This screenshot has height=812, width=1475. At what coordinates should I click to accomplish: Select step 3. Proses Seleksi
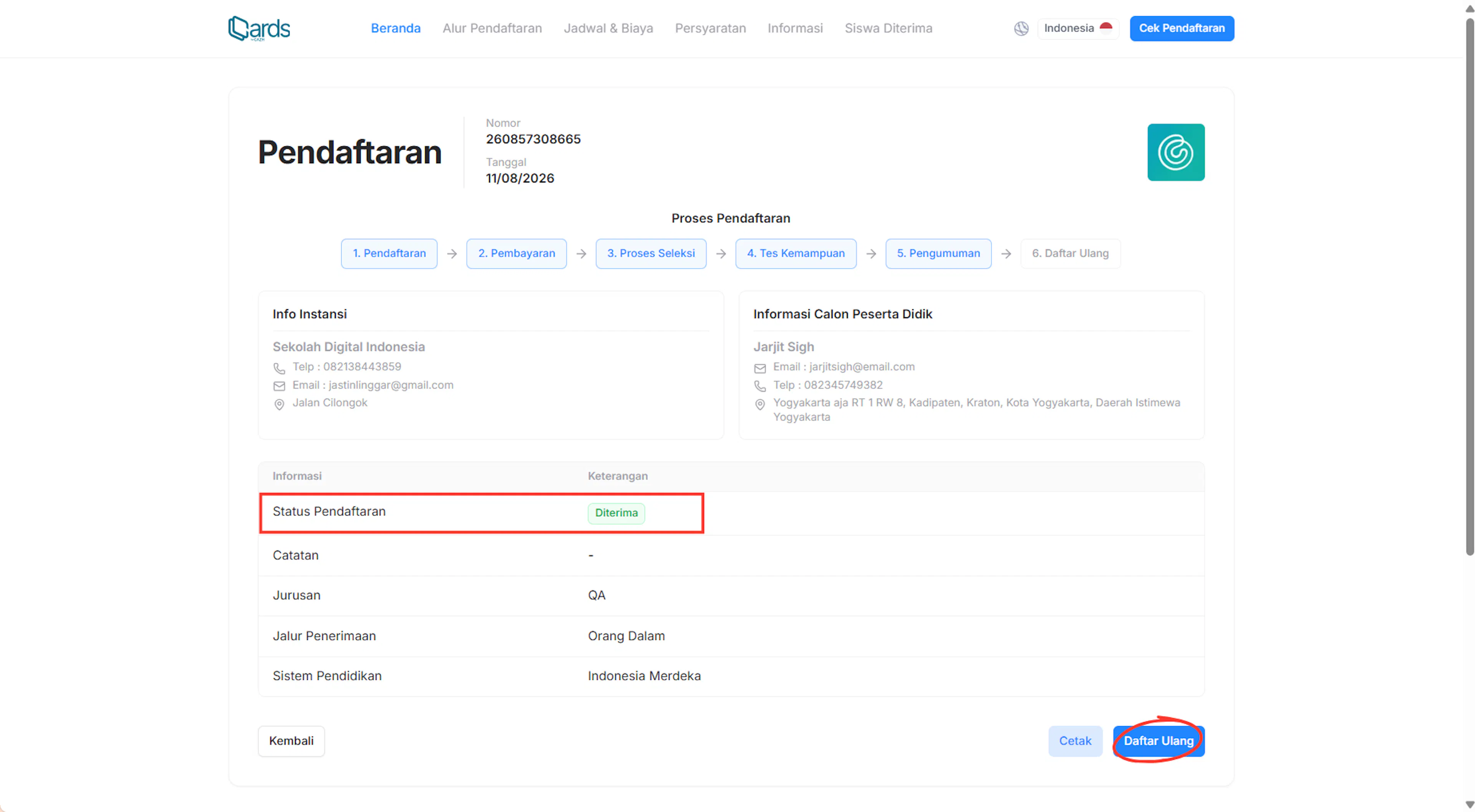[x=650, y=253]
